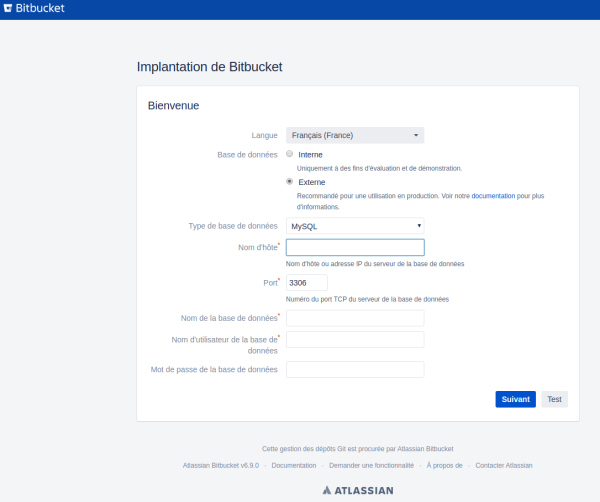Viewport: 600px width, 502px height.
Task: Open the Documentation footer link
Action: (294, 466)
